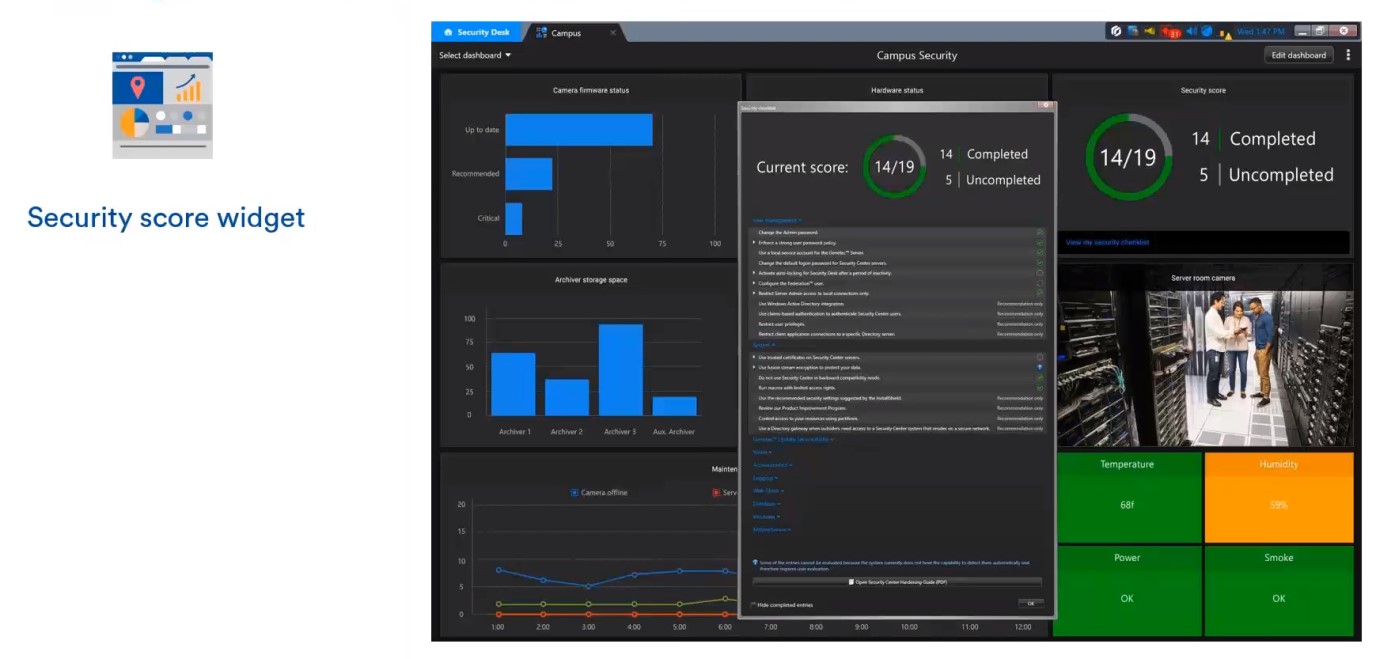1376x659 pixels.
Task: Switch to the Security Desk home tab
Action: [x=477, y=32]
